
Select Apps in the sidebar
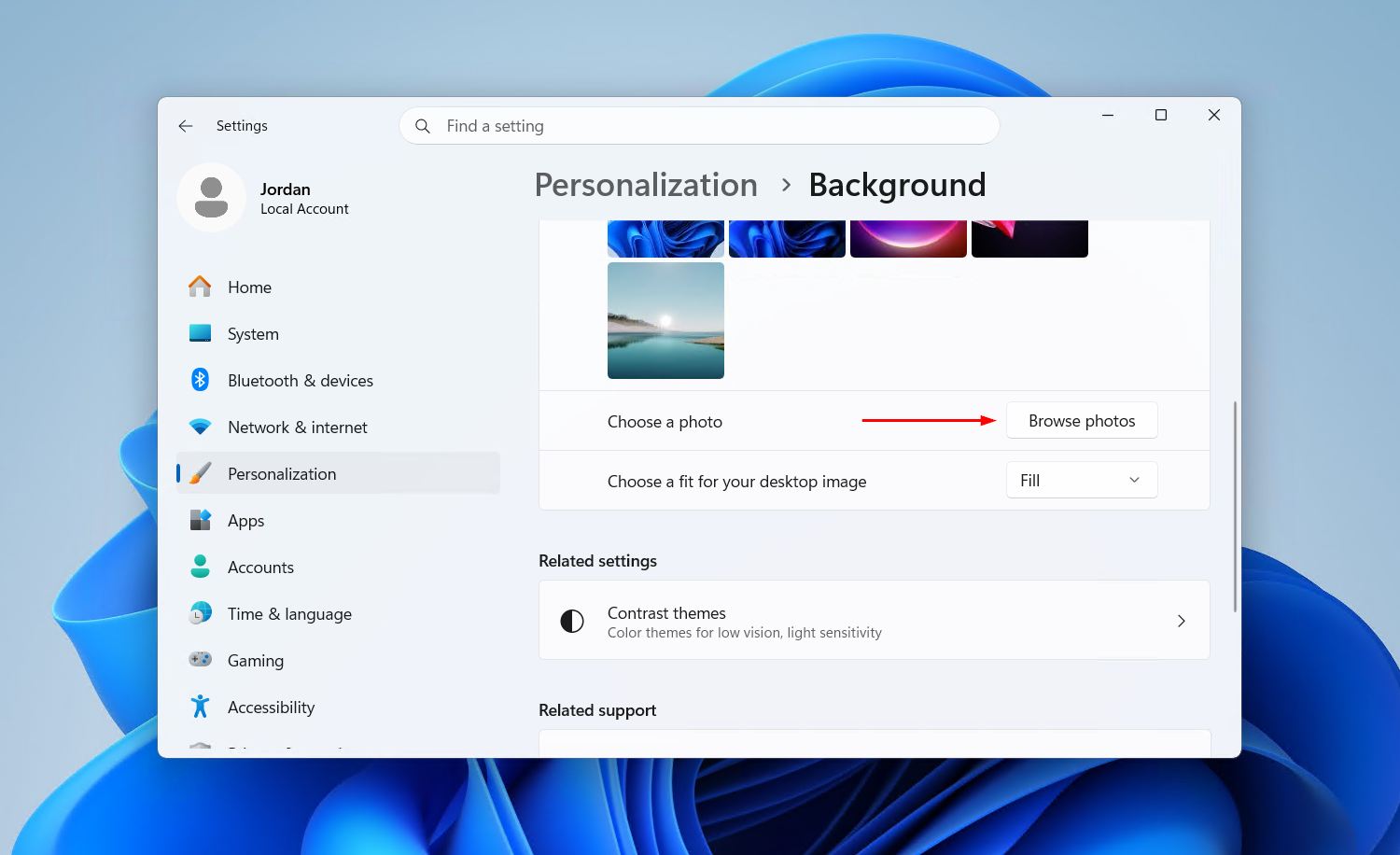[338, 520]
